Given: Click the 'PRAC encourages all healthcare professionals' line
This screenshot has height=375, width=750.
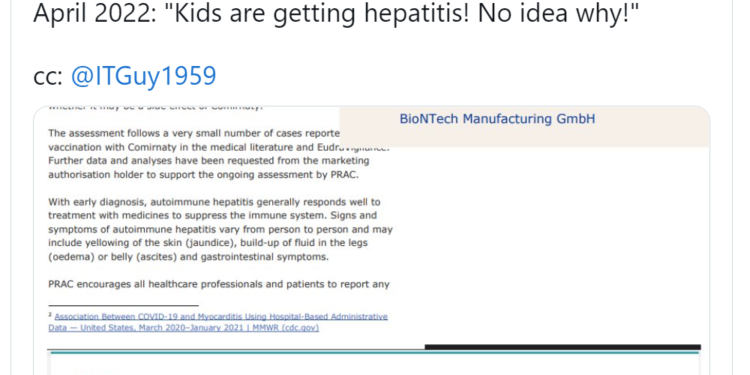Looking at the screenshot, I should [219, 285].
